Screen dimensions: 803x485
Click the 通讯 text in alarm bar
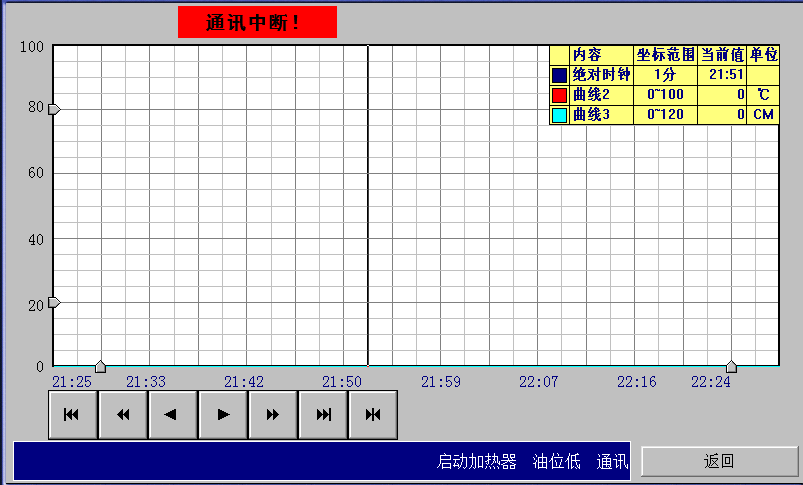click(x=612, y=461)
